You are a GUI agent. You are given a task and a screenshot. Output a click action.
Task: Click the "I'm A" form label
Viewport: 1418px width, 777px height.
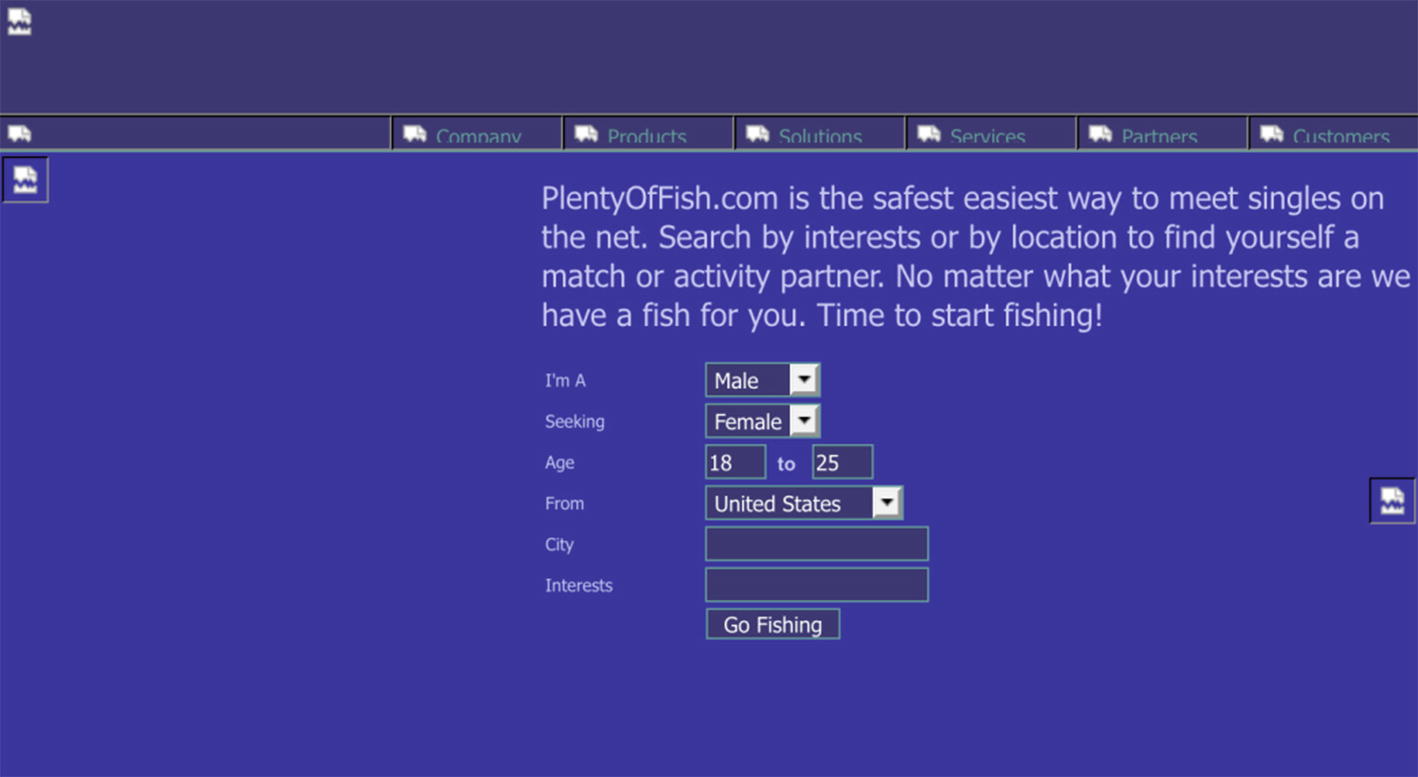pyautogui.click(x=565, y=380)
